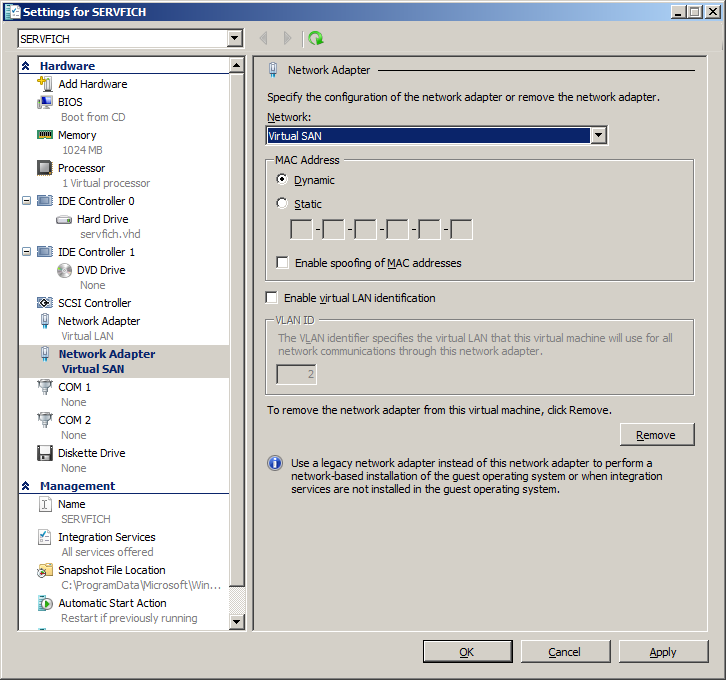This screenshot has height=680, width=726.
Task: Click the scroll up arrow in hardware list
Action: point(237,65)
